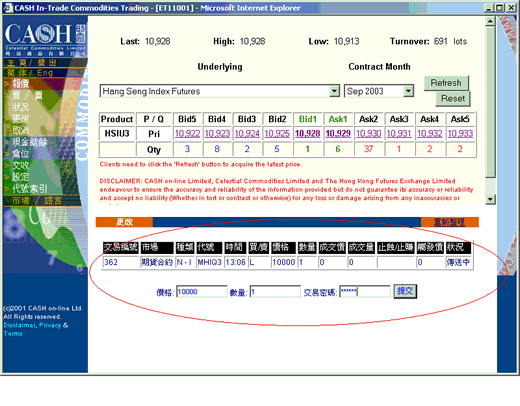Open 設定 settings menu item
The width and height of the screenshot is (520, 406).
(21, 177)
